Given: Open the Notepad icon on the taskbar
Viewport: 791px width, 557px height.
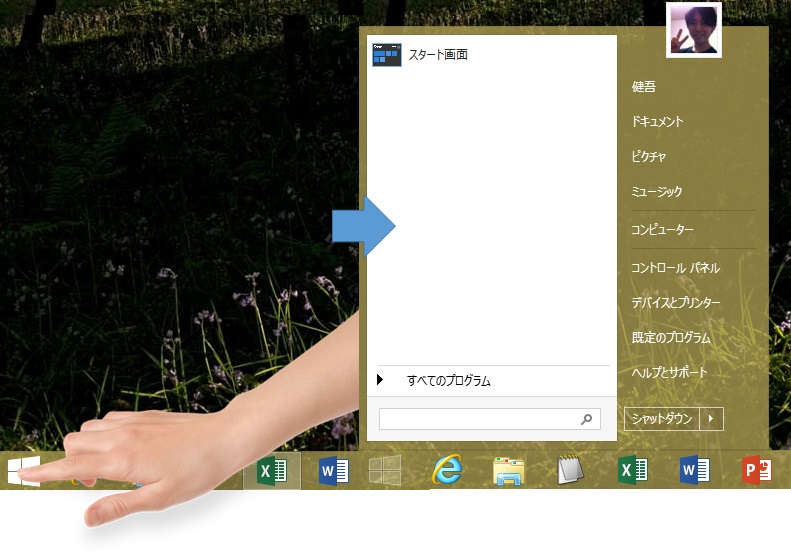Looking at the screenshot, I should coord(570,470).
